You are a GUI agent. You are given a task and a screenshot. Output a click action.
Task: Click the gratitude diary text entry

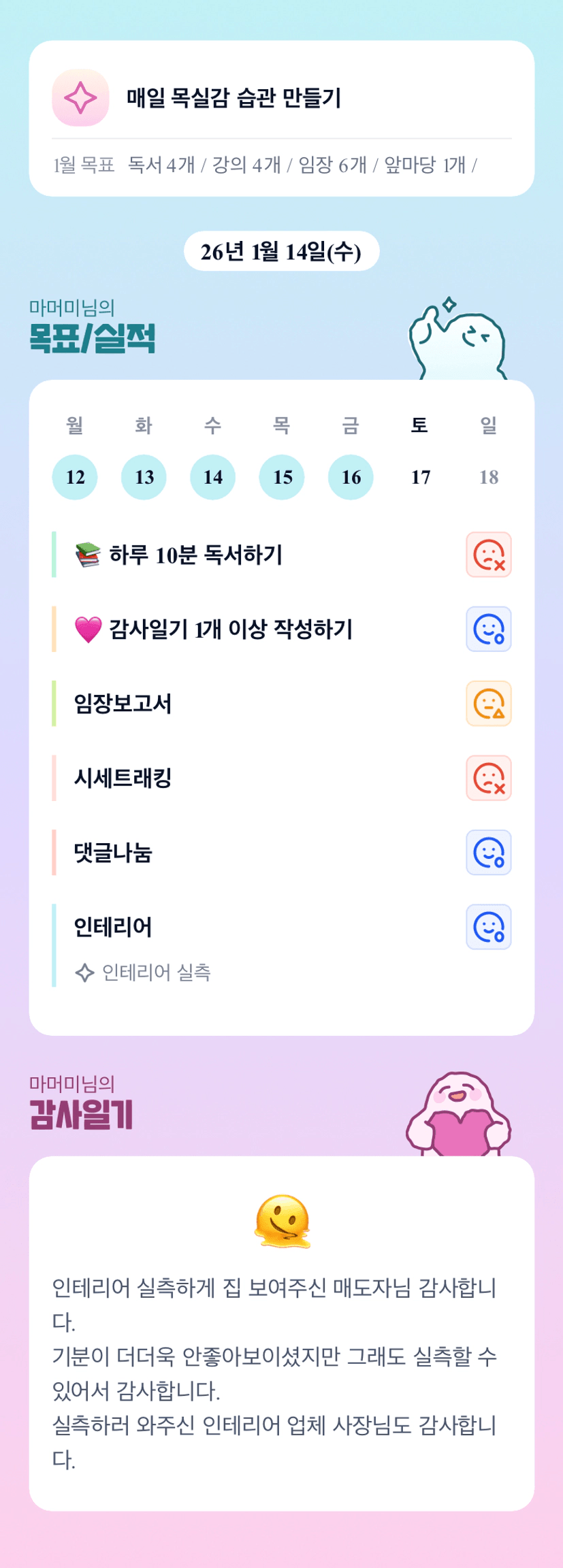click(274, 1373)
